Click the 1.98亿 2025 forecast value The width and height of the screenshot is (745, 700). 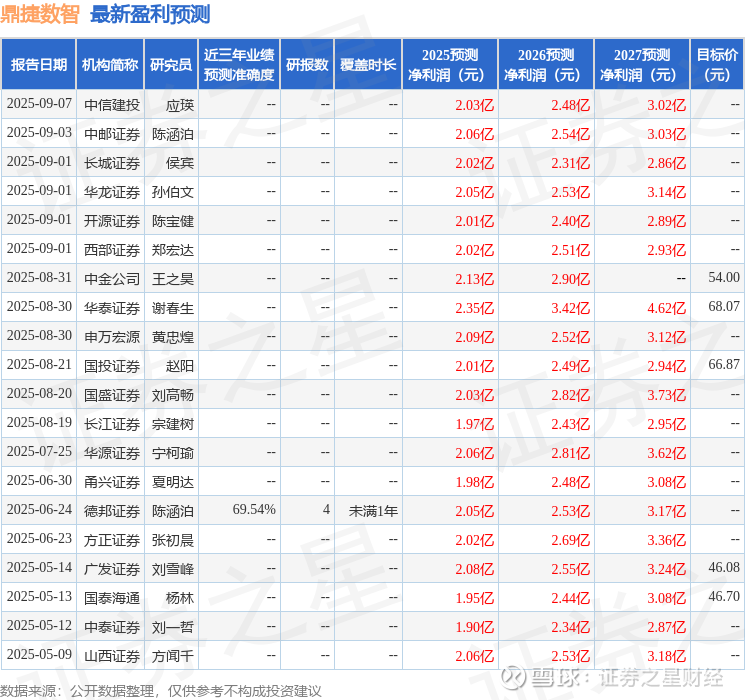(x=475, y=482)
